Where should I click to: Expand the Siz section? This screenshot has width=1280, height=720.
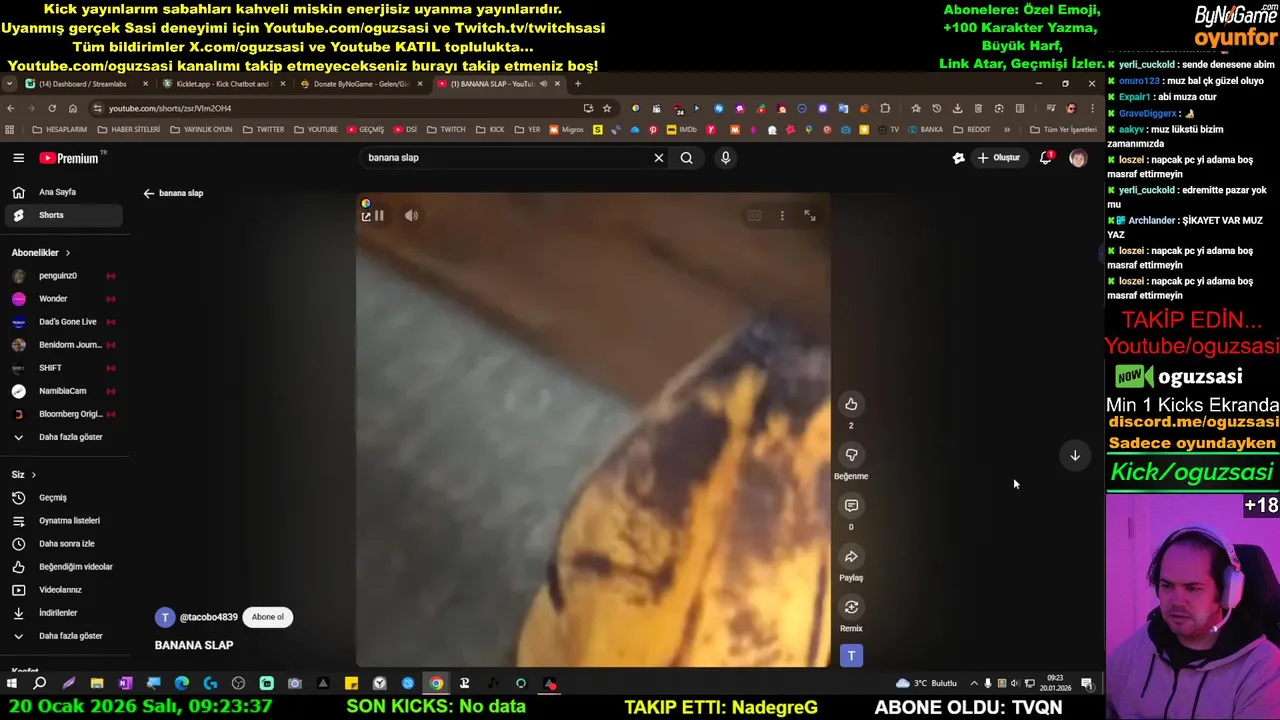(24, 475)
